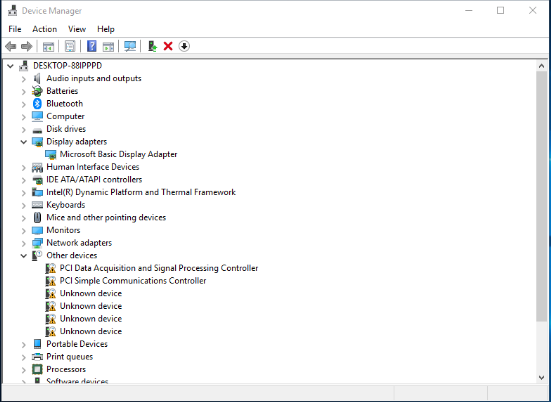Click the Back arrow toolbar icon
The image size is (551, 402).
(11, 46)
